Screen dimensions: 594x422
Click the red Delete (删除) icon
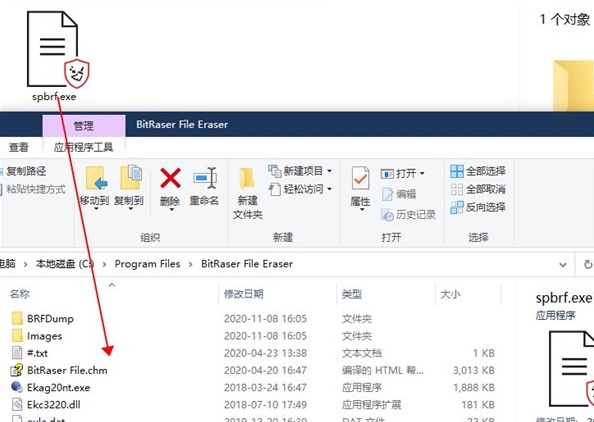[x=170, y=178]
